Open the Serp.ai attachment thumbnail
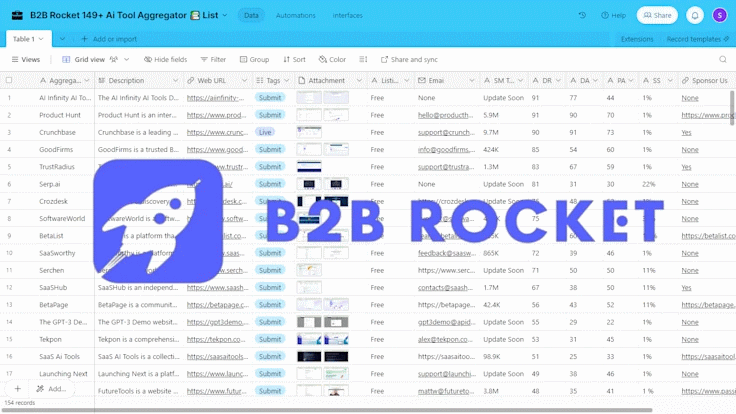 (309, 184)
